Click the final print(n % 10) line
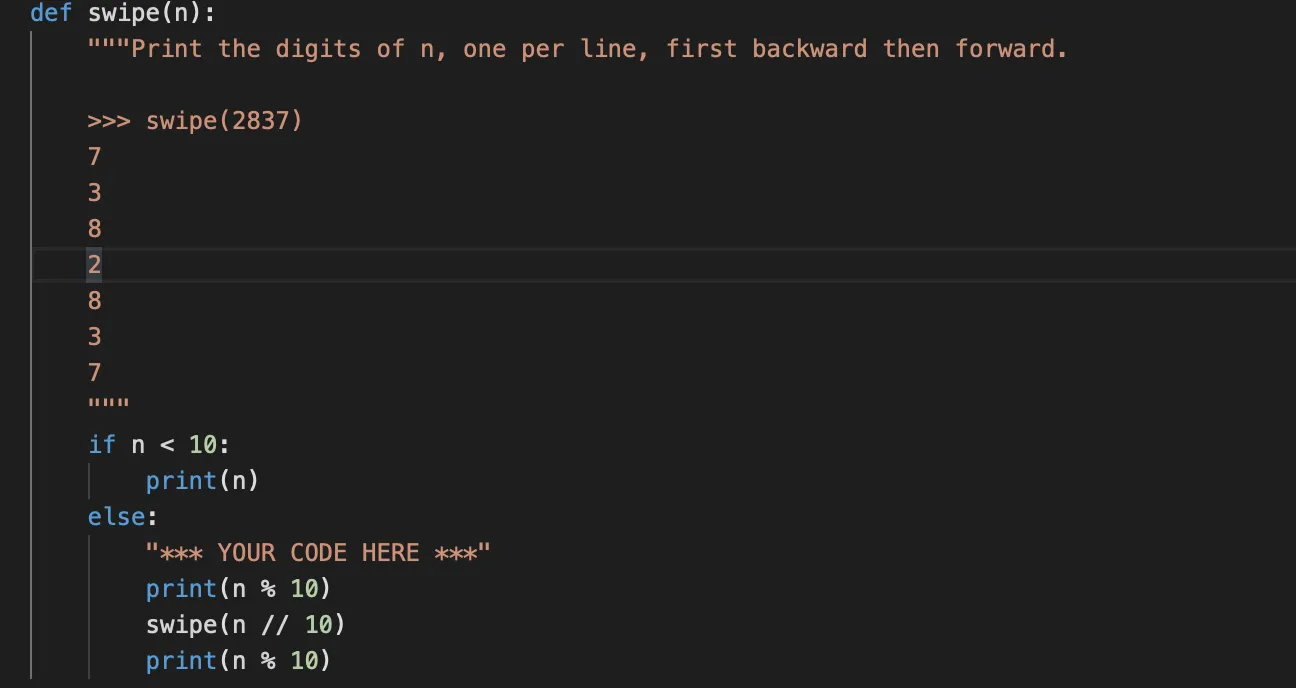Screen dimensions: 1296x688 (238, 661)
